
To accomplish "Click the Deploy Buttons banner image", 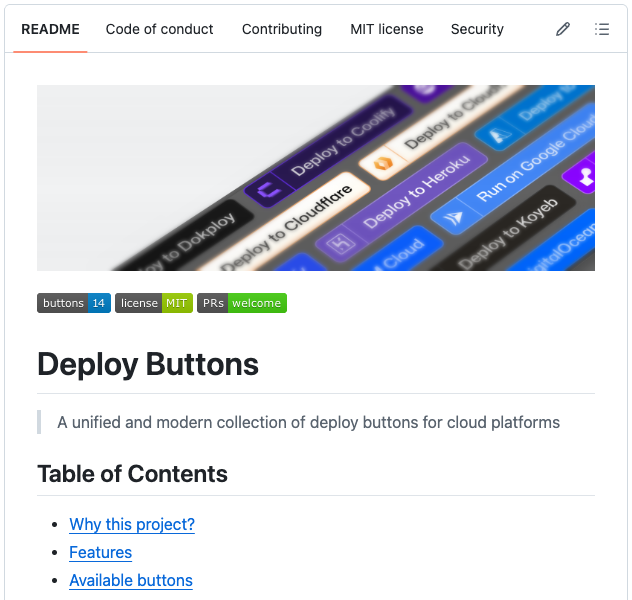I will [316, 178].
